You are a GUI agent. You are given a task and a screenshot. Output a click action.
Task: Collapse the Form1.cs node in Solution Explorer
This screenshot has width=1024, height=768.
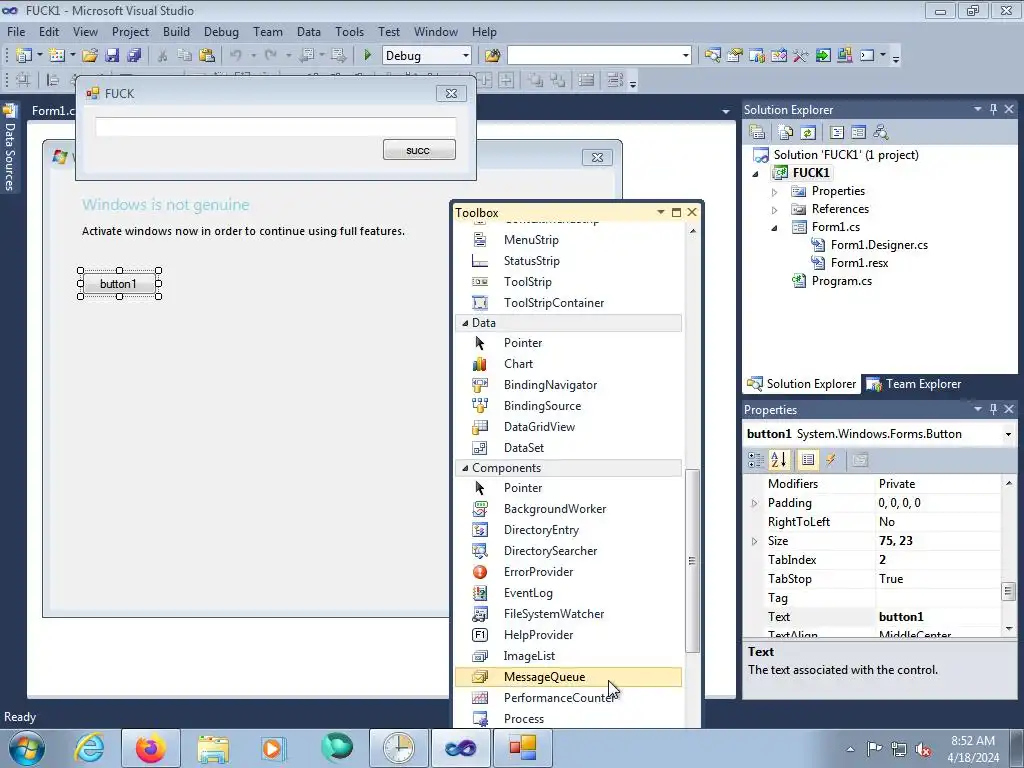pos(775,228)
